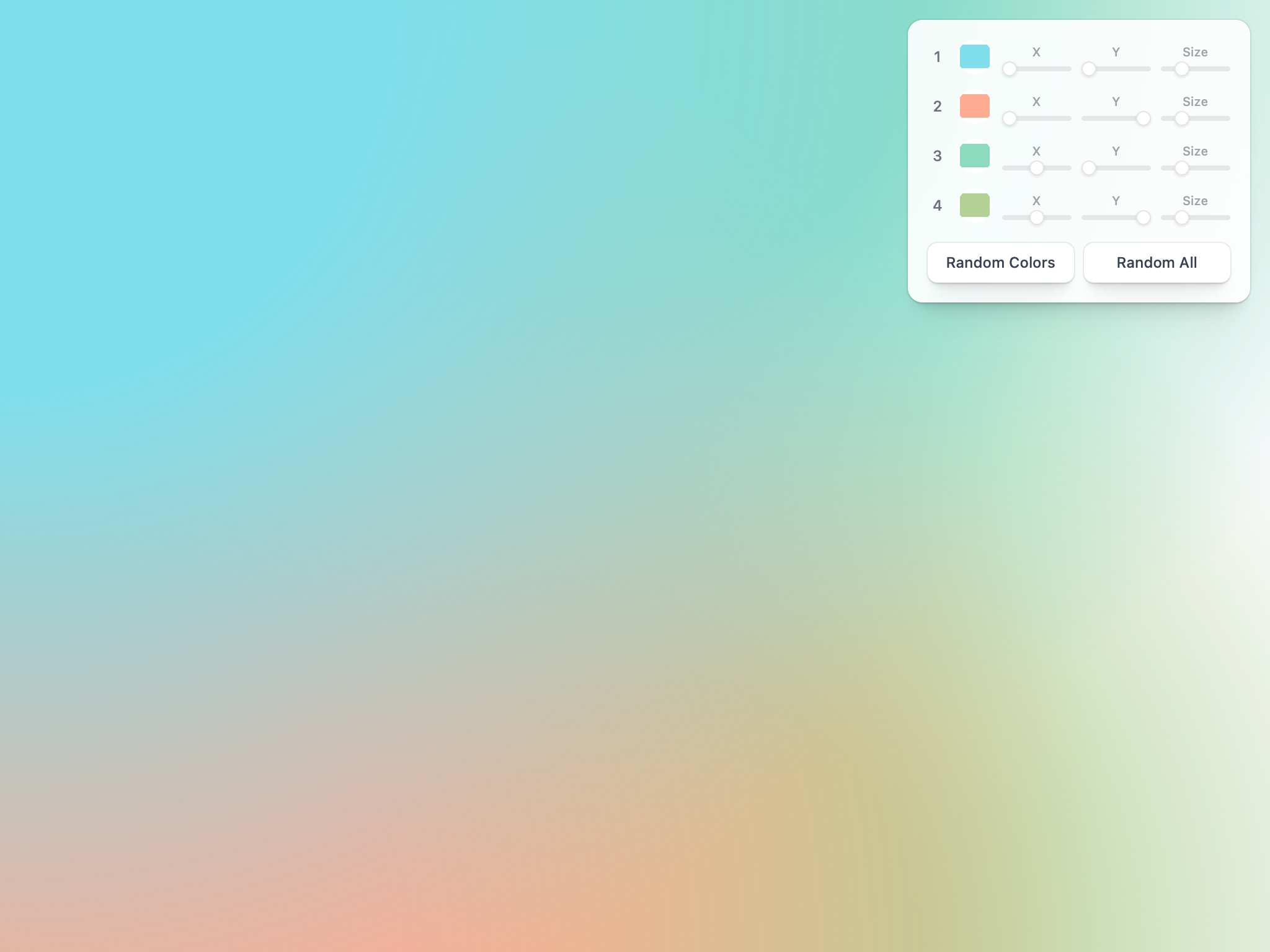Select the Size slider handle for point 3
The height and width of the screenshot is (952, 1270).
pos(1182,168)
